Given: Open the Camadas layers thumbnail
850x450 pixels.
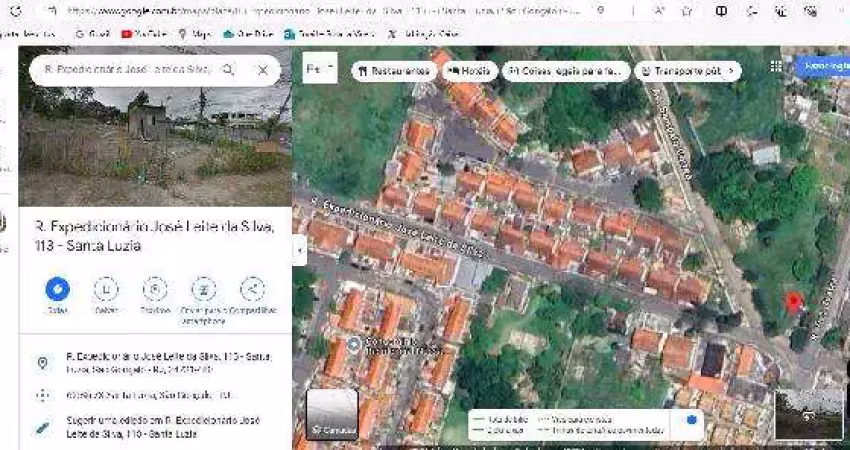Looking at the screenshot, I should pyautogui.click(x=331, y=414).
